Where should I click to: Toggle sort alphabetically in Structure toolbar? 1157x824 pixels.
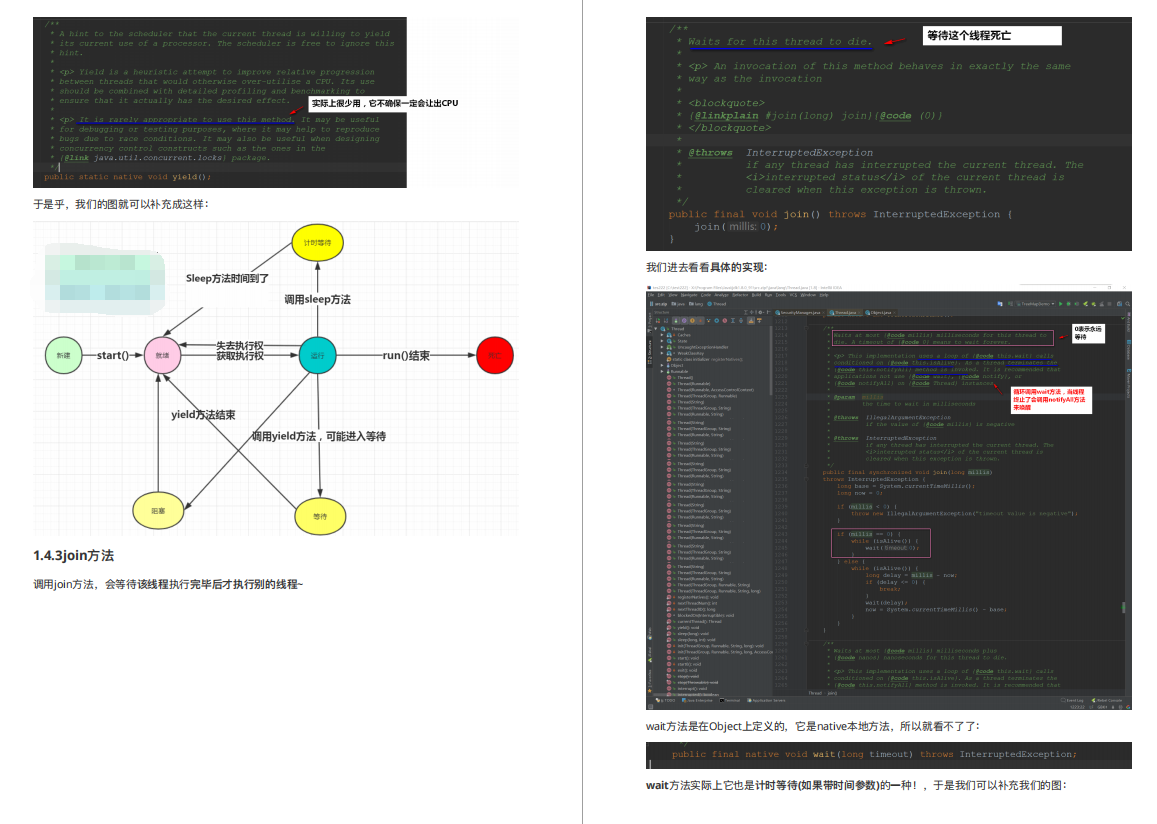pyautogui.click(x=666, y=321)
